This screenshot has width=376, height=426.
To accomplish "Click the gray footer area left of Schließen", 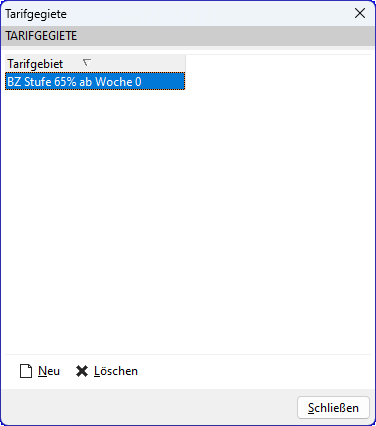I will point(149,407).
